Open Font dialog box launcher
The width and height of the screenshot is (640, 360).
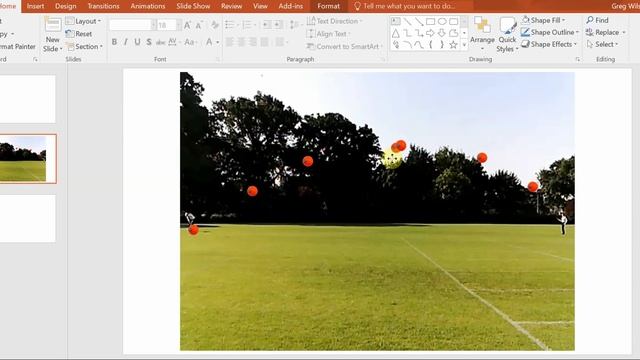[x=218, y=60]
